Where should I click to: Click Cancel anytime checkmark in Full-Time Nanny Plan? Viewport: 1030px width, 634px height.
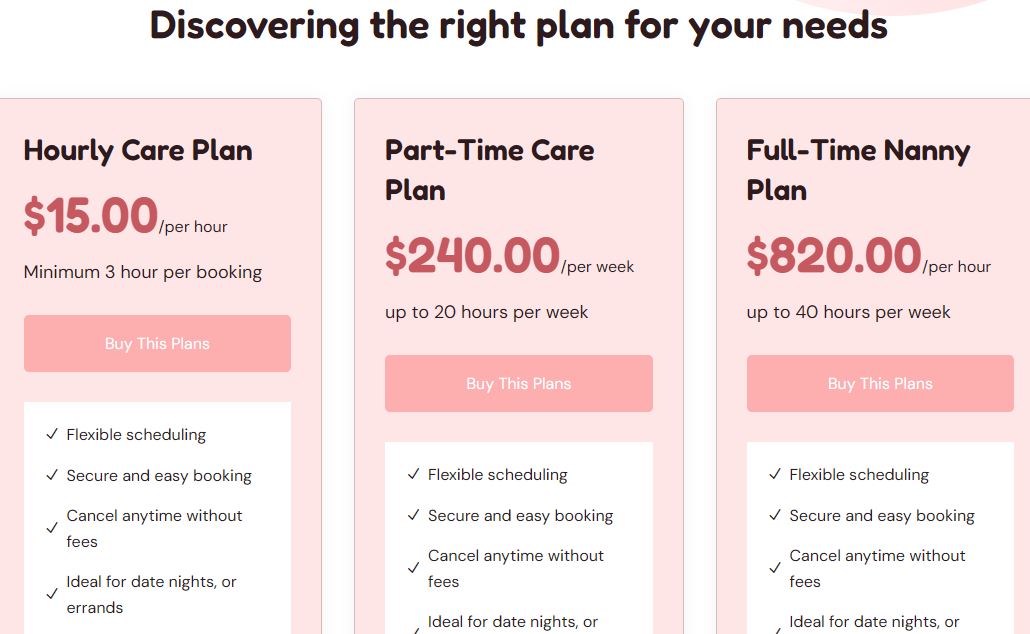774,569
